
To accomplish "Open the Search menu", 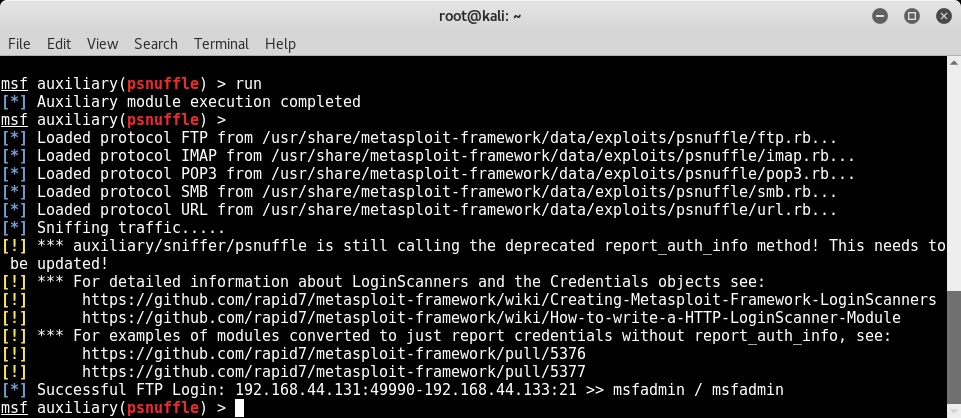I will click(156, 44).
